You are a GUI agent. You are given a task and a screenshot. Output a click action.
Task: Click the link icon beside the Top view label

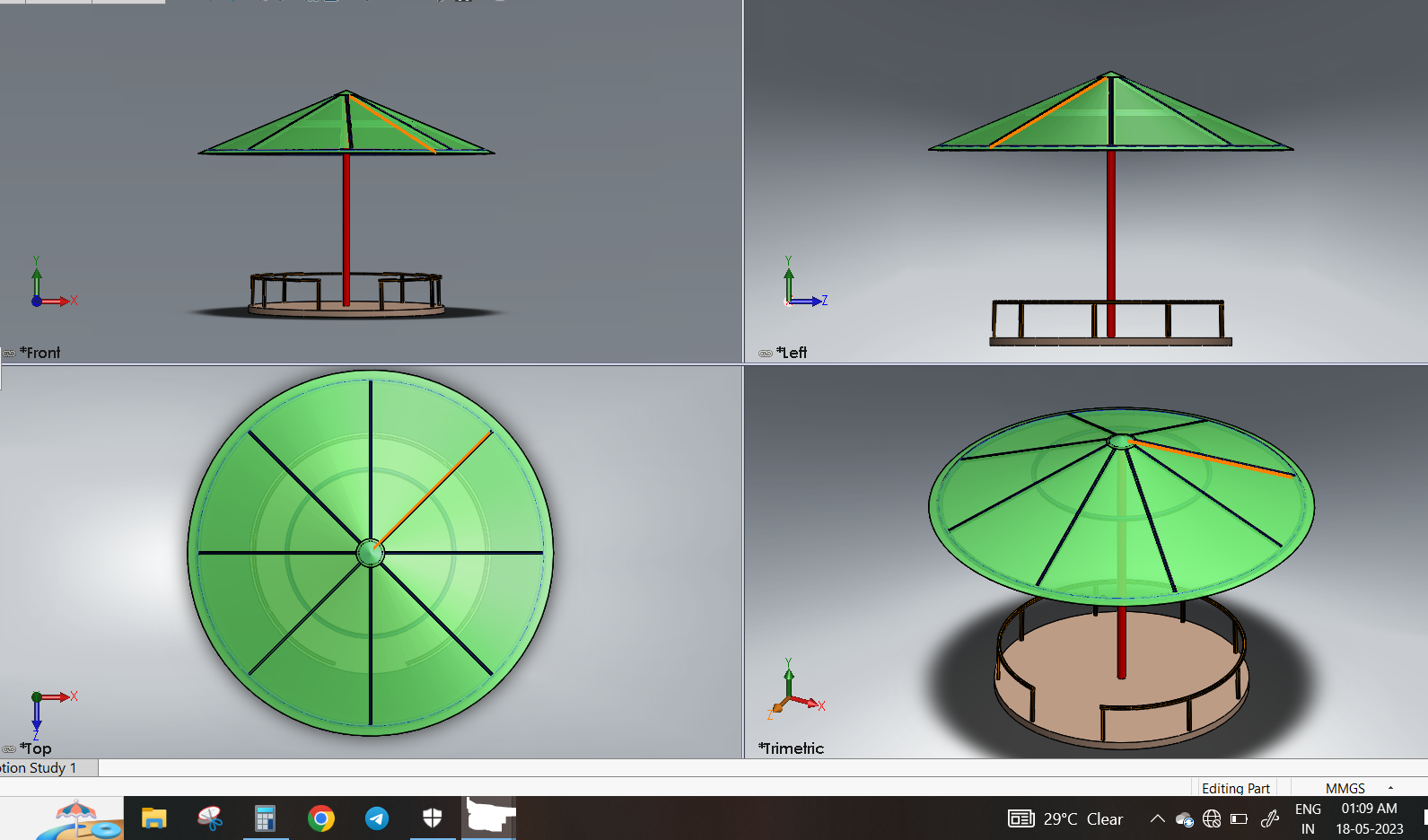(9, 749)
